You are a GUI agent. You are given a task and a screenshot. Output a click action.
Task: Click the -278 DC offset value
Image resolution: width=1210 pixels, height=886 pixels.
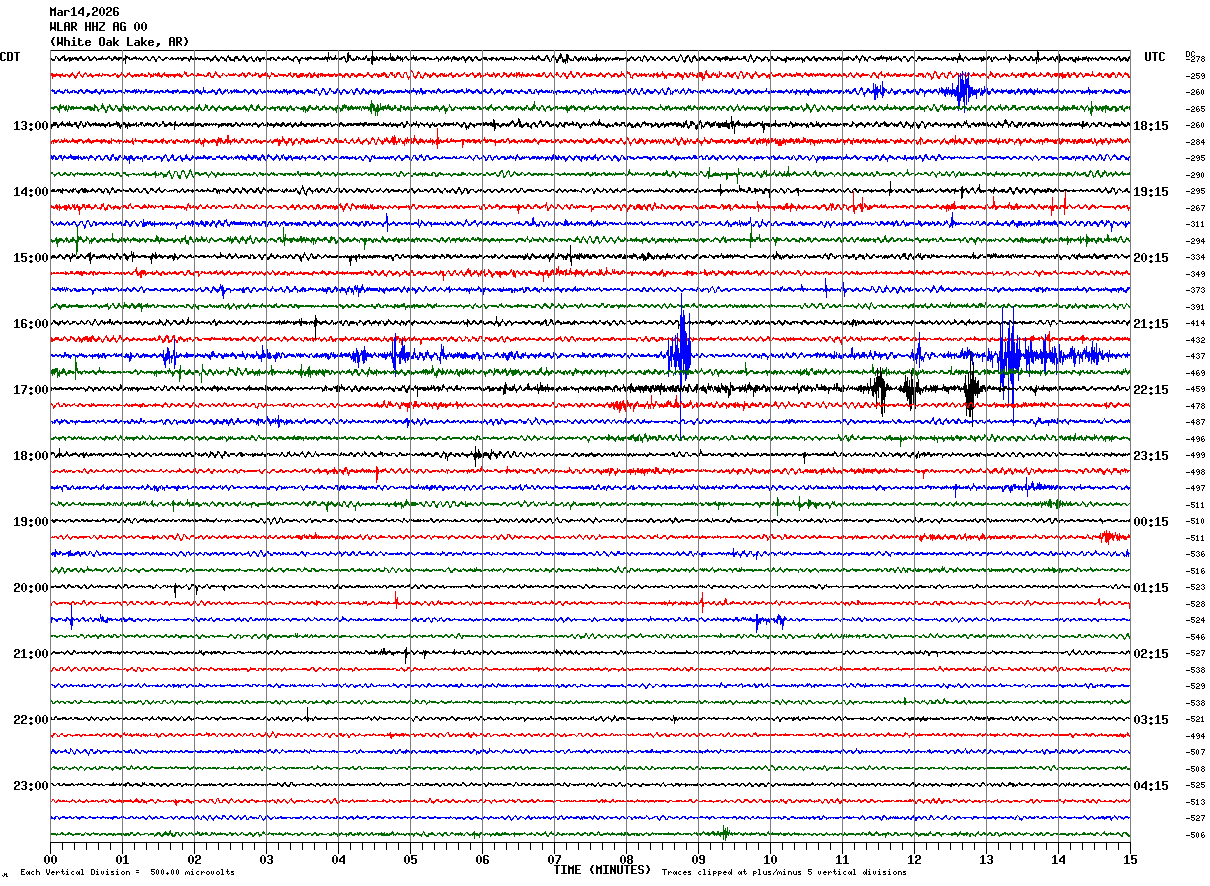coord(1195,59)
